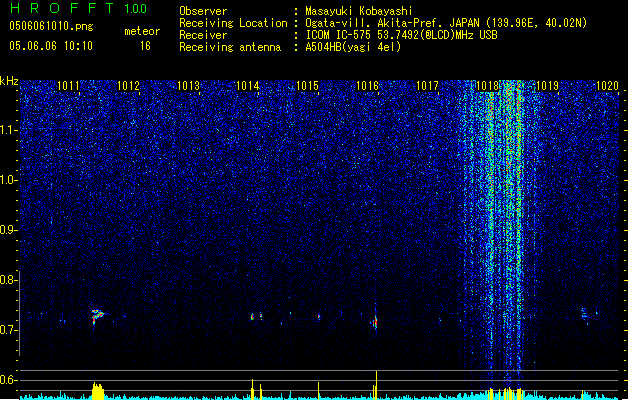Screen dimensions: 629x400
Task: Click the yellow power spike at 1015
Action: (319, 391)
